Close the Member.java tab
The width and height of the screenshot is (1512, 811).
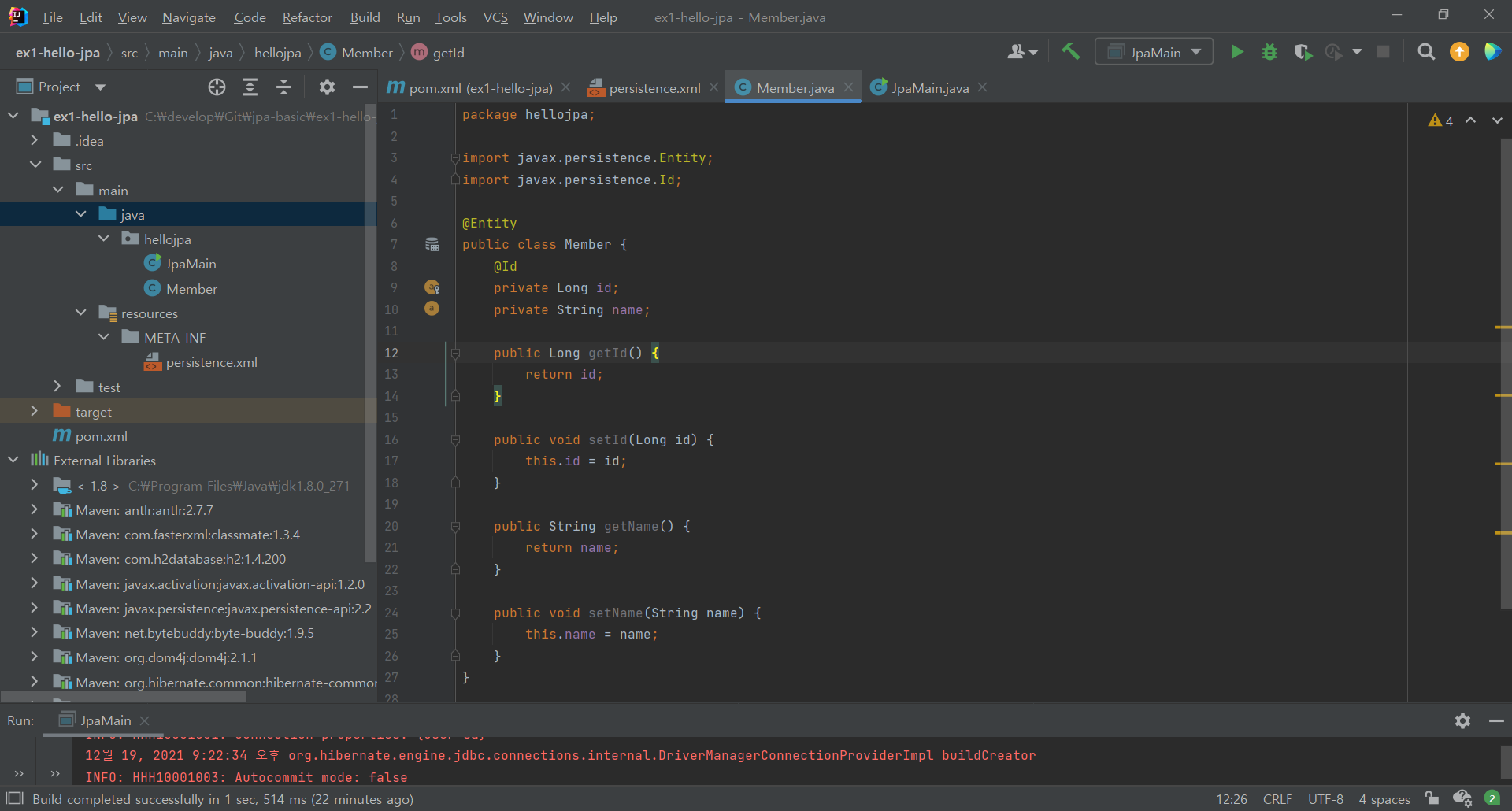tap(848, 87)
